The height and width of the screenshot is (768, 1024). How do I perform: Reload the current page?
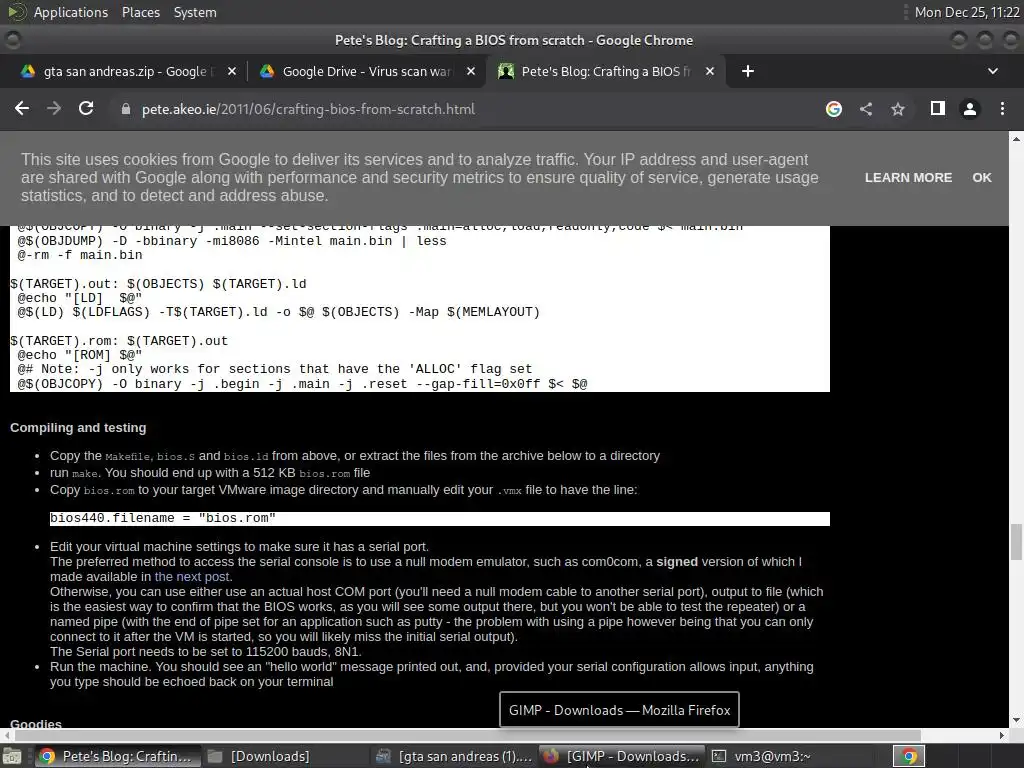click(x=86, y=109)
